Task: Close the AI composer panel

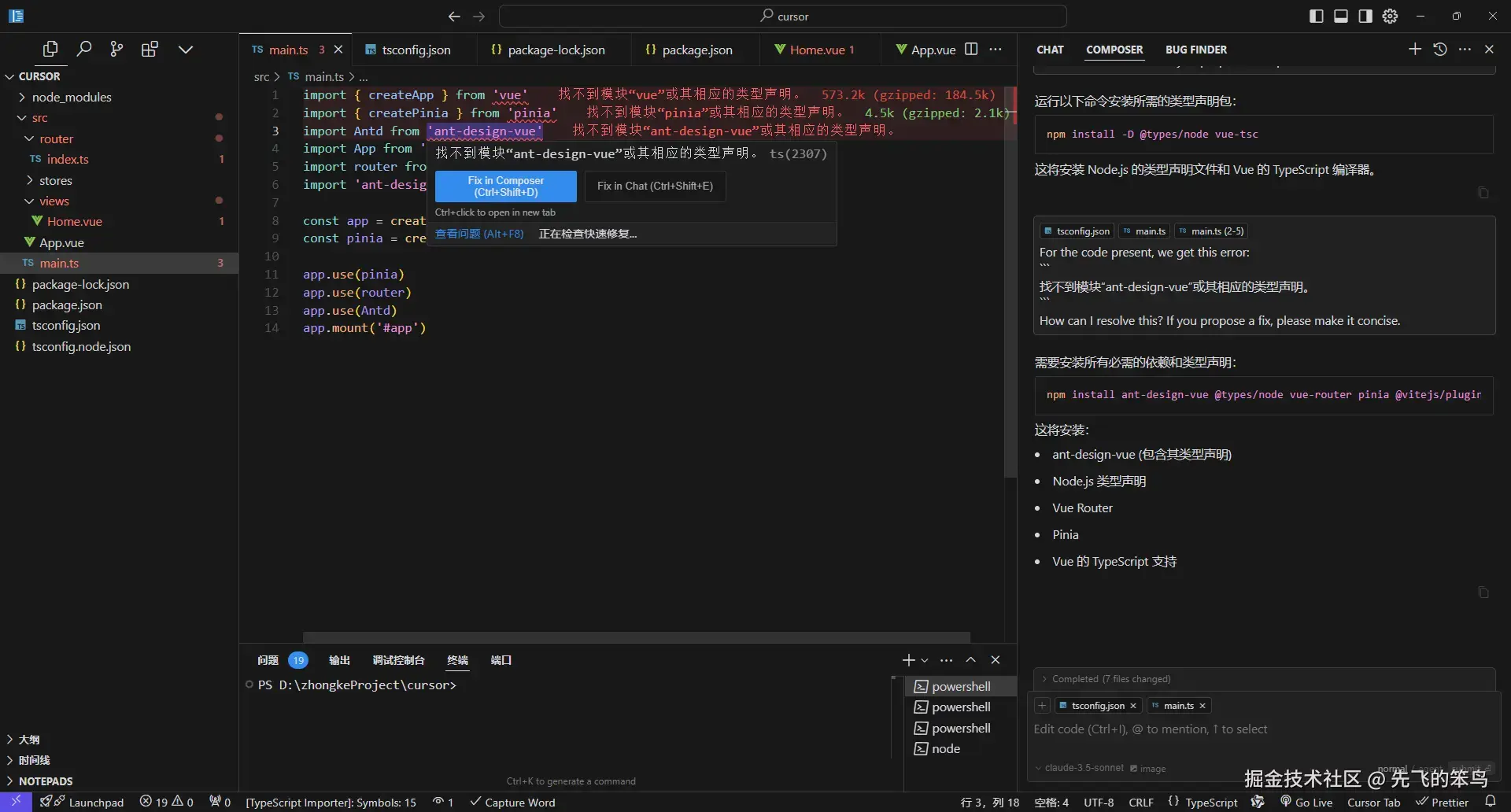Action: (x=1489, y=49)
